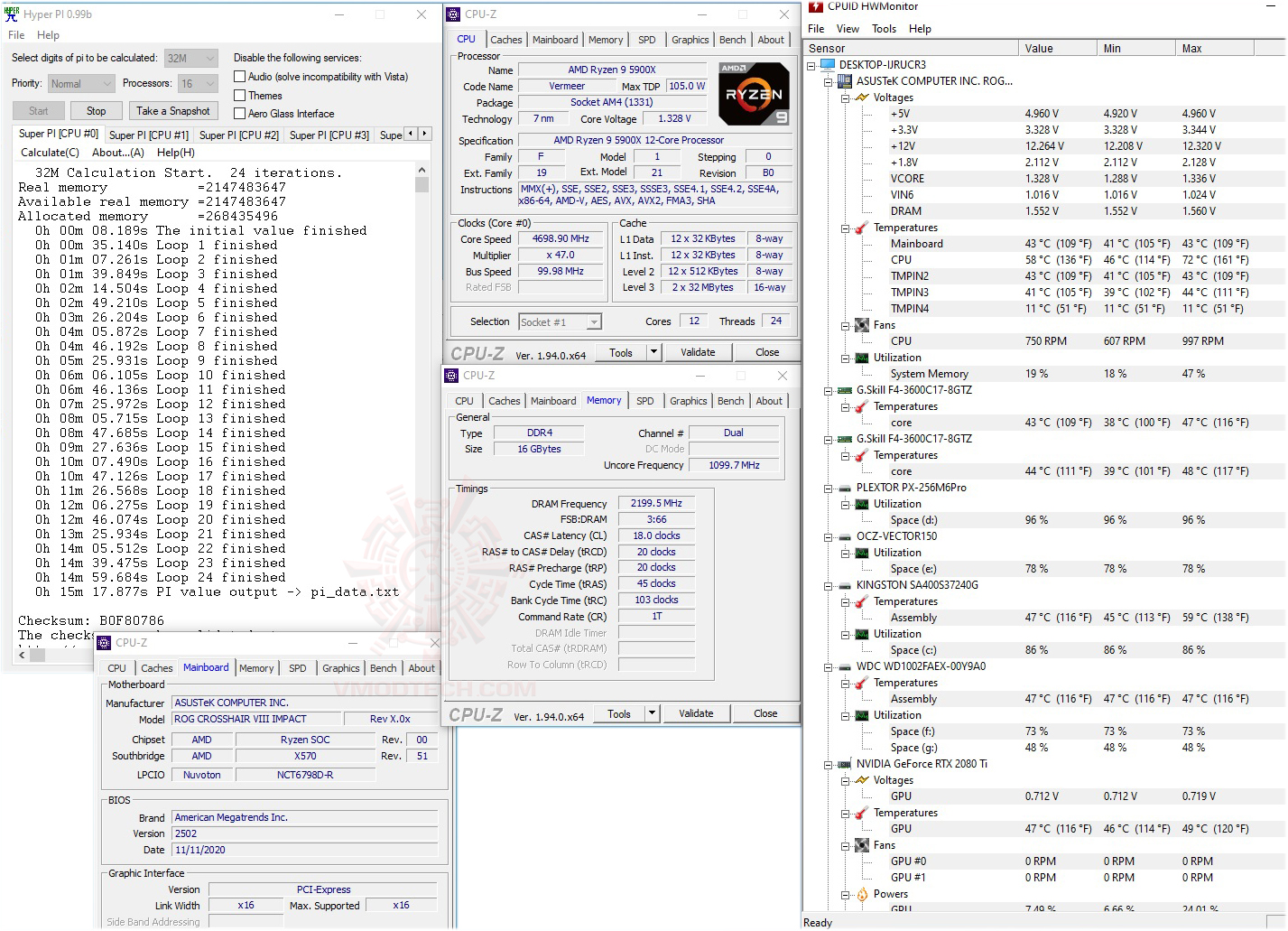Click the Super PI tab scroll left arrow
The width and height of the screenshot is (1288, 931).
pyautogui.click(x=411, y=134)
